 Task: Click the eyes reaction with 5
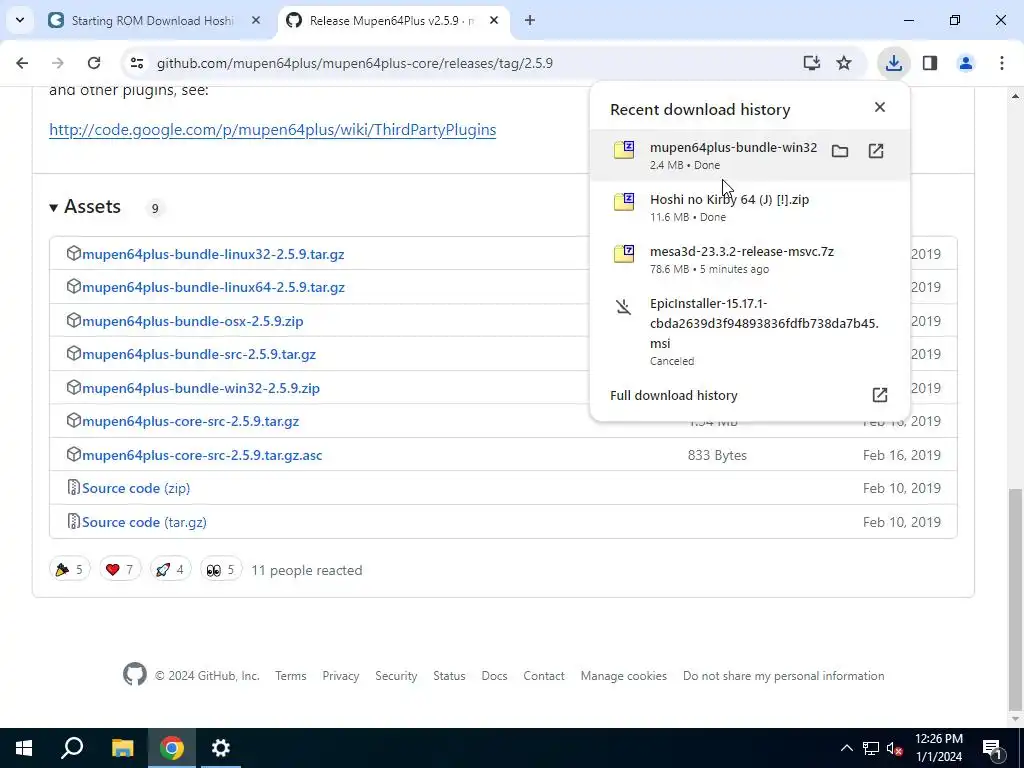(x=221, y=570)
